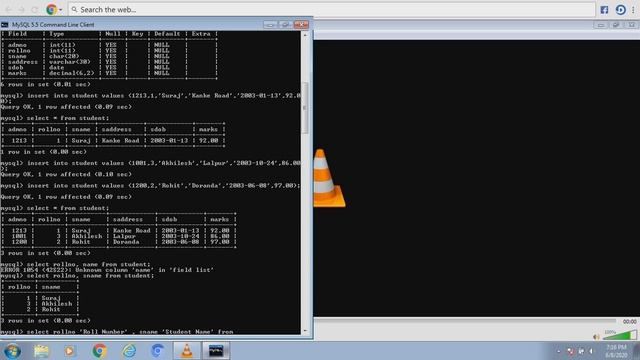Open Internet Explorer from taskbar
The width and height of the screenshot is (640, 360).
[129, 351]
